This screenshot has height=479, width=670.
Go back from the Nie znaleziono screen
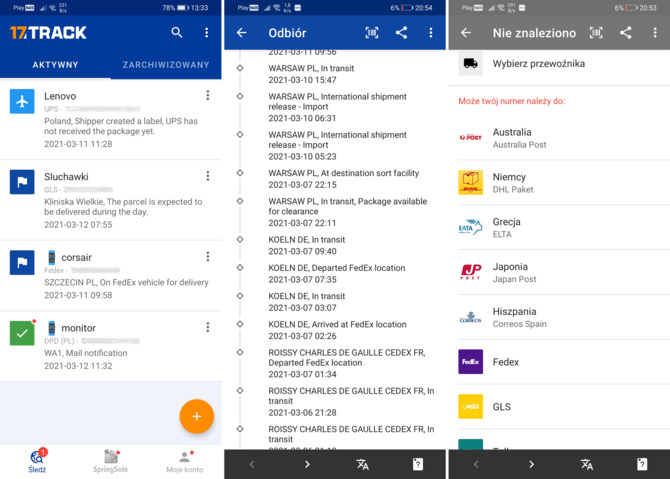(x=466, y=32)
